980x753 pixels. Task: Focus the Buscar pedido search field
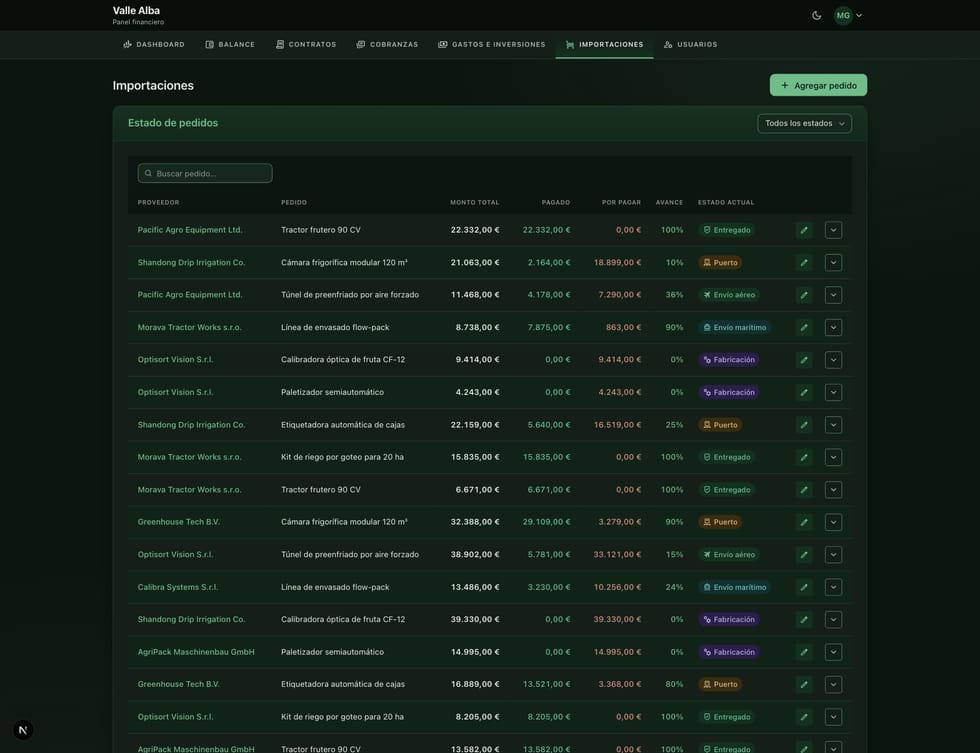tap(205, 173)
